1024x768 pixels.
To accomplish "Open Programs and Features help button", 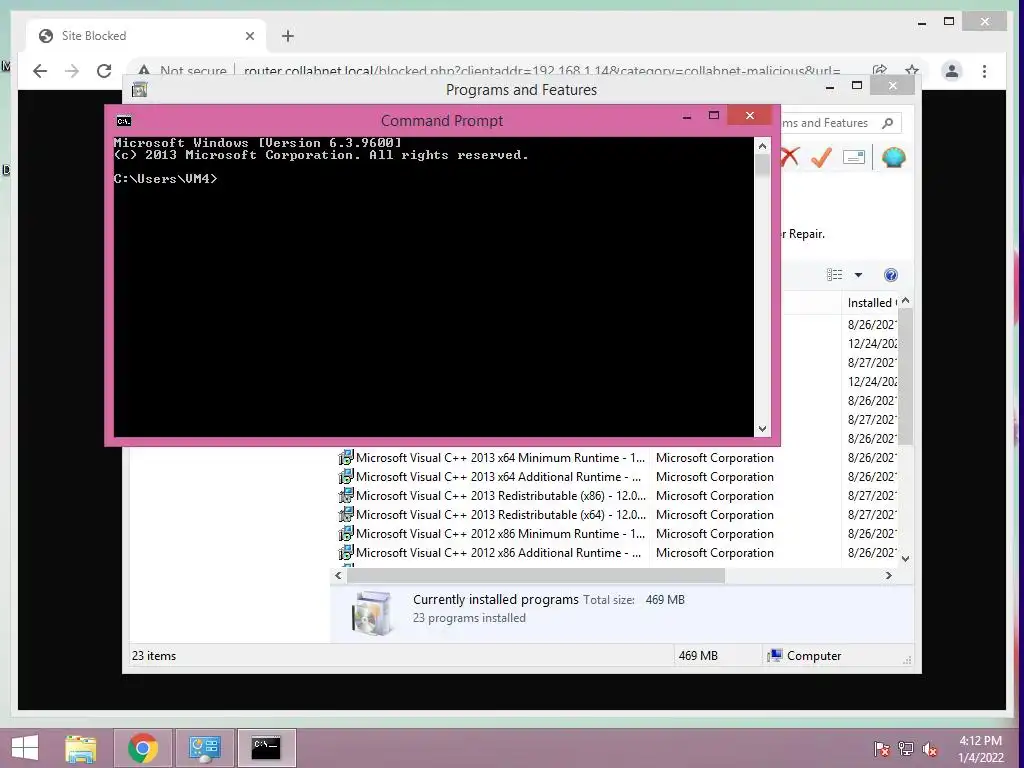I will pyautogui.click(x=891, y=275).
